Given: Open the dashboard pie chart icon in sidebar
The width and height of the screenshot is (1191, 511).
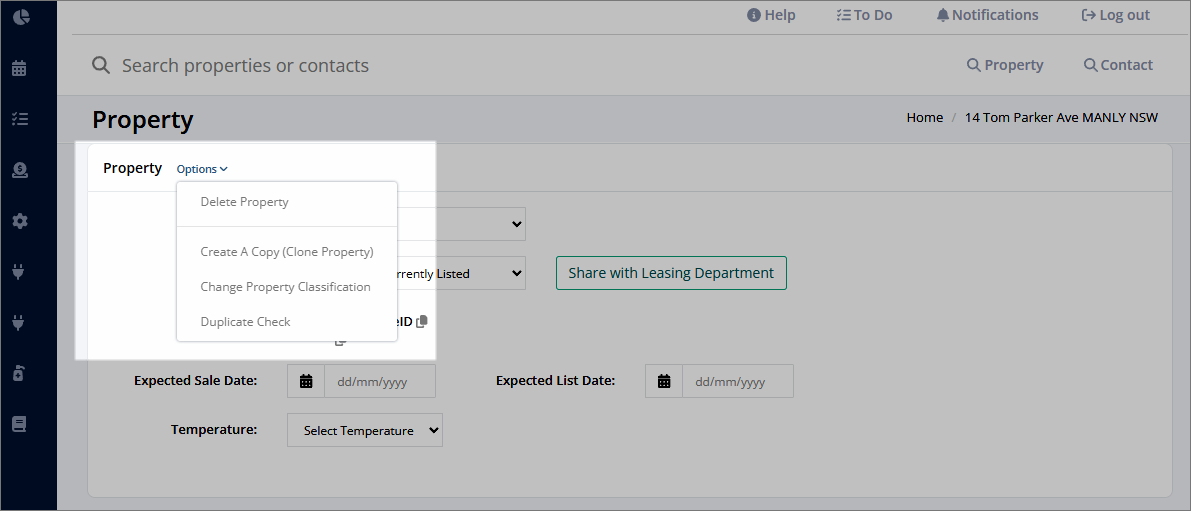Looking at the screenshot, I should point(21,17).
